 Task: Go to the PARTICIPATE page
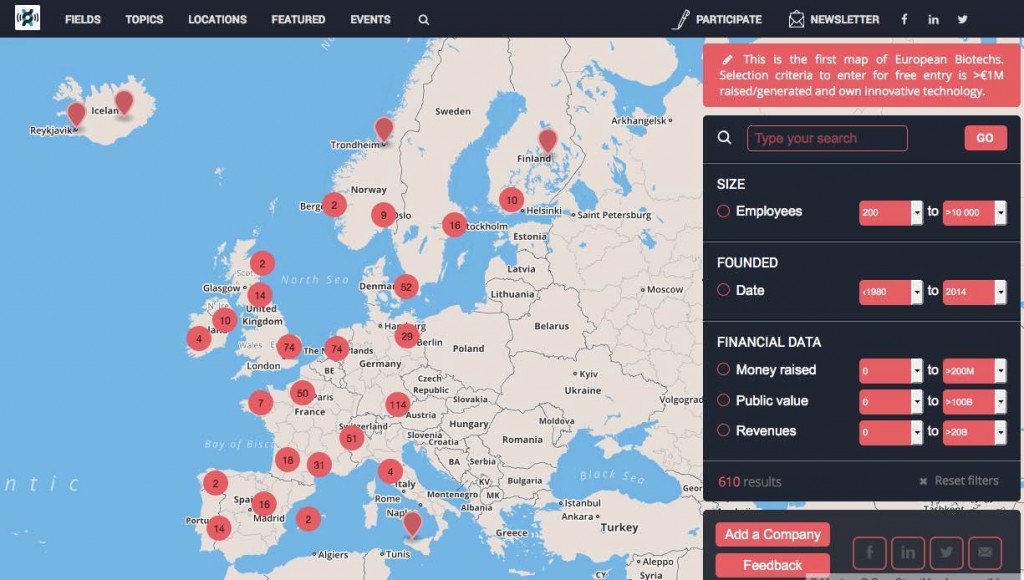(x=718, y=20)
